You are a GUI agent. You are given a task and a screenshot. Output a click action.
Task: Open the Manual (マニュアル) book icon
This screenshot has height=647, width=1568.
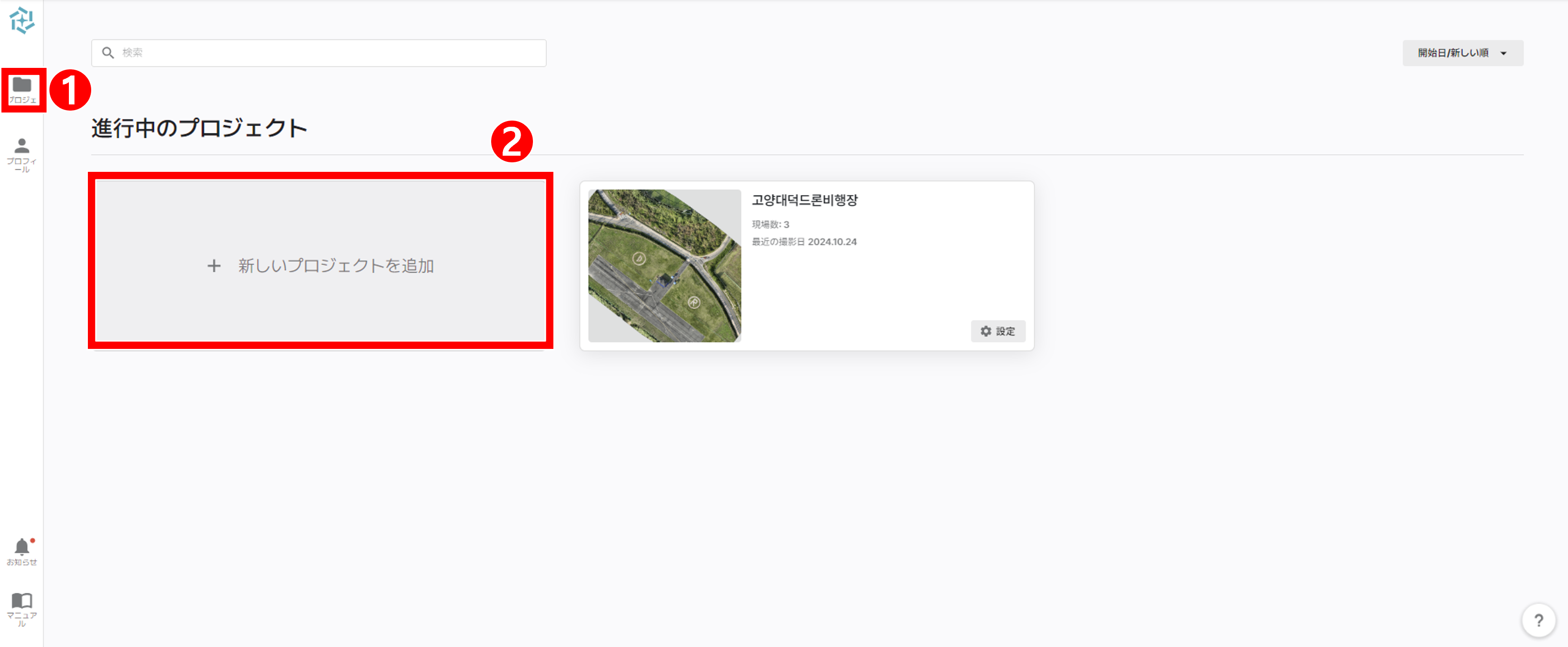(22, 609)
